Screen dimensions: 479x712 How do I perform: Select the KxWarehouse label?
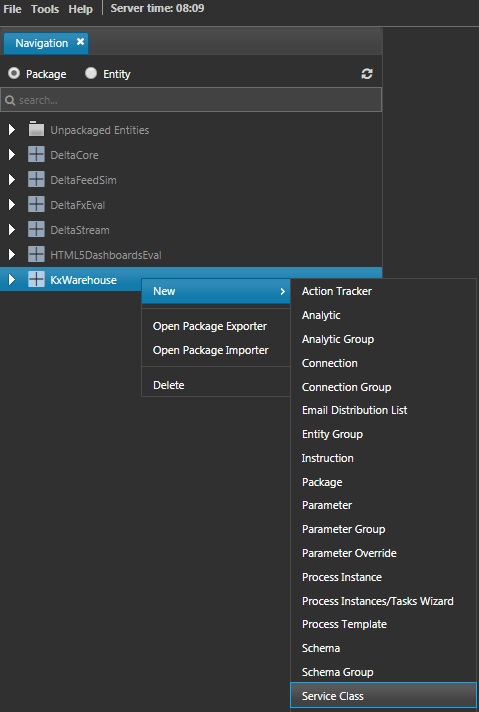click(83, 280)
